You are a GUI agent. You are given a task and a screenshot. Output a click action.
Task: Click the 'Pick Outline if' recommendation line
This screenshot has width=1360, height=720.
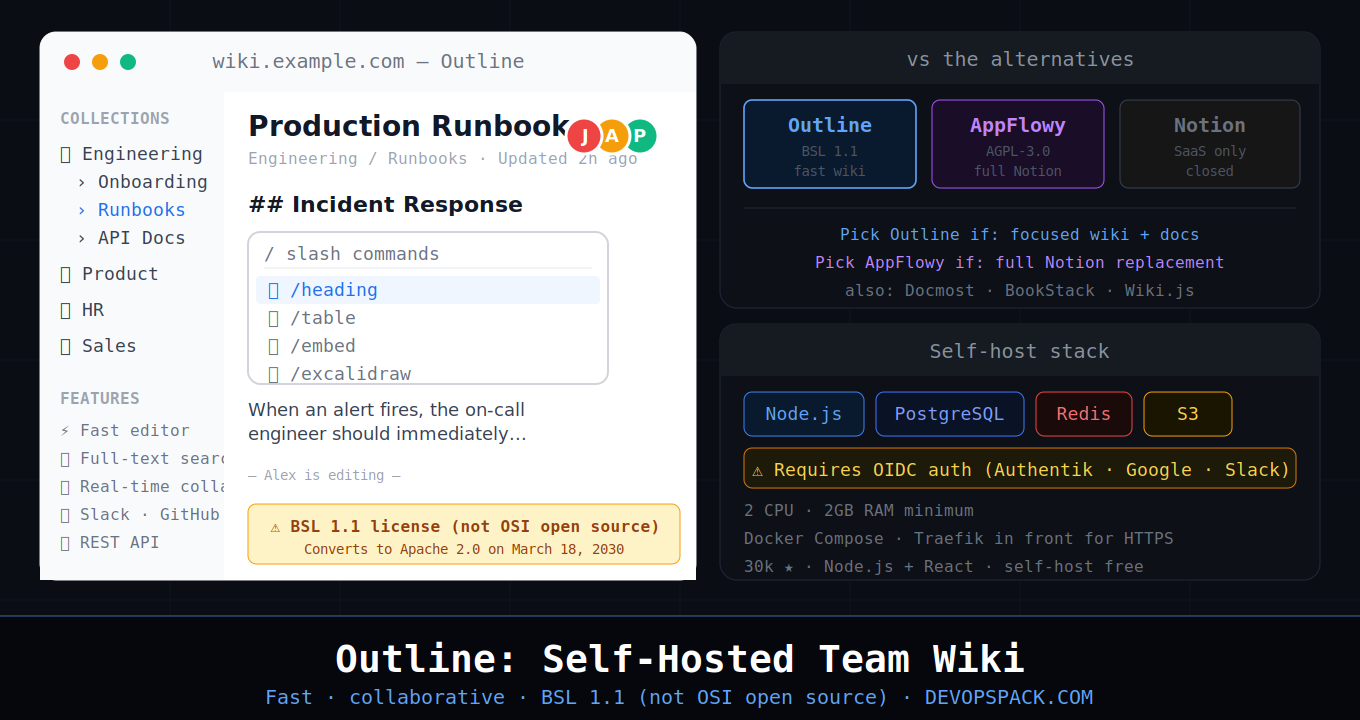click(1020, 235)
